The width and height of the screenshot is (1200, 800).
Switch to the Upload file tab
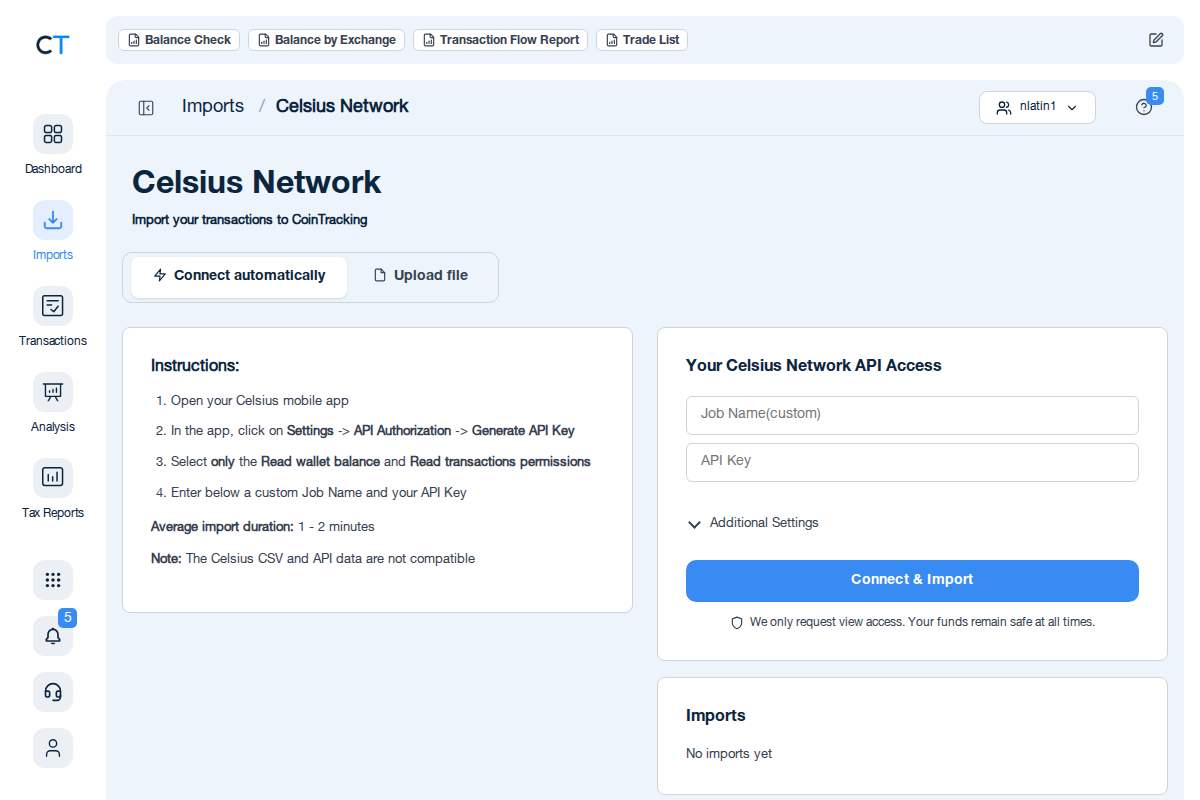click(x=420, y=276)
